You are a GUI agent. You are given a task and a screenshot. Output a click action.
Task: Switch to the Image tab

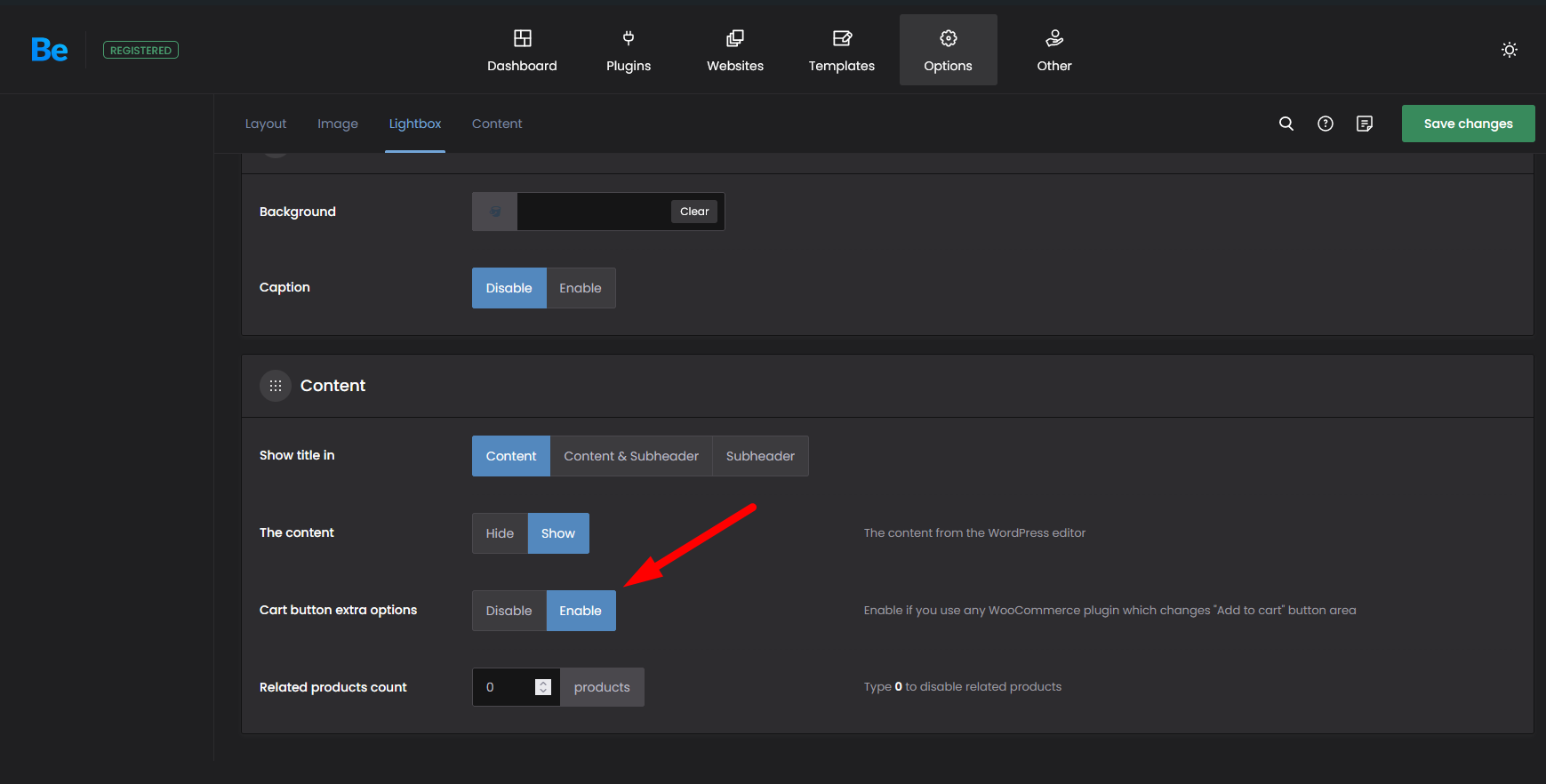click(338, 124)
